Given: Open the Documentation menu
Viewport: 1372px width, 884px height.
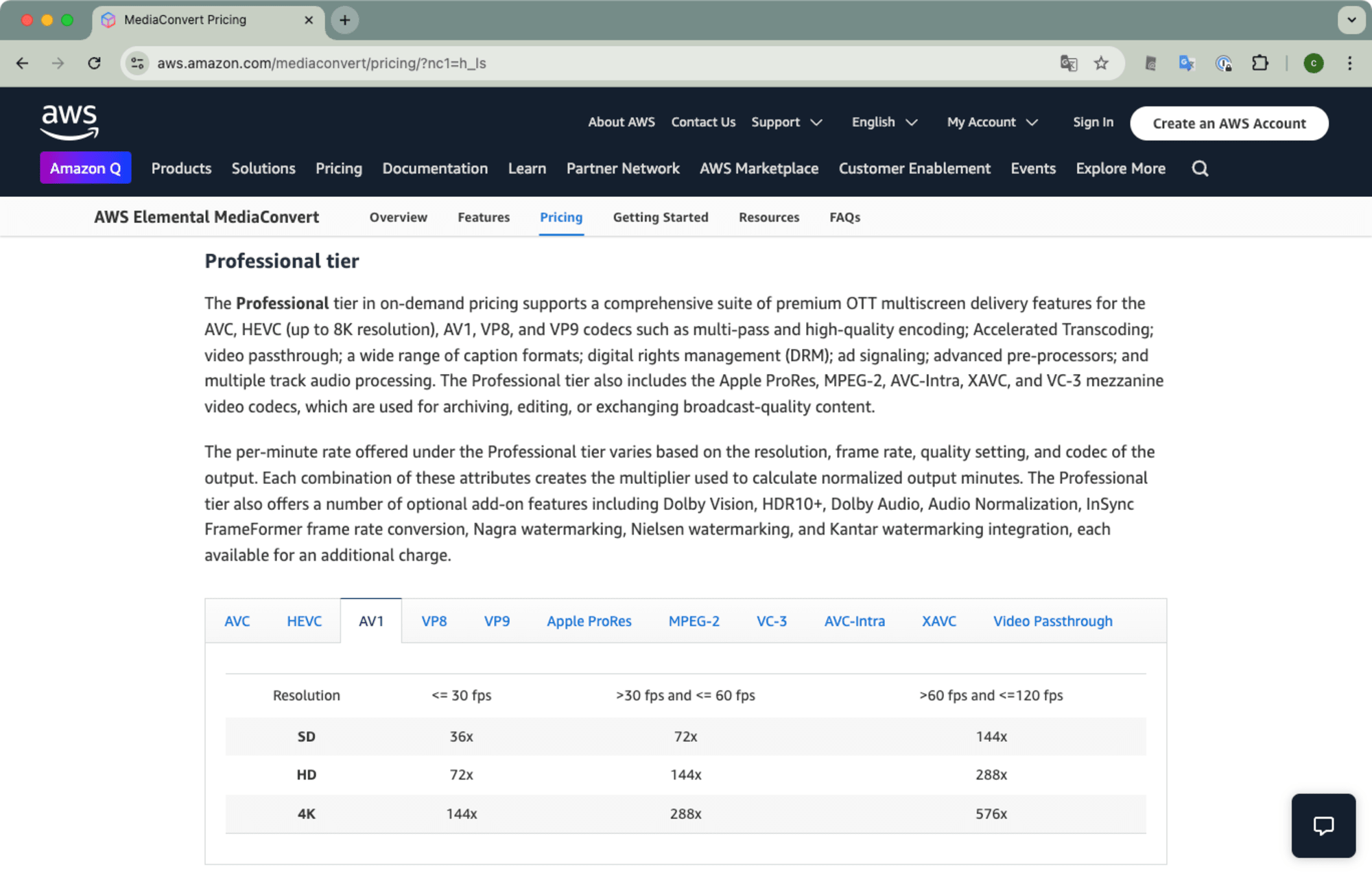Looking at the screenshot, I should pos(435,168).
